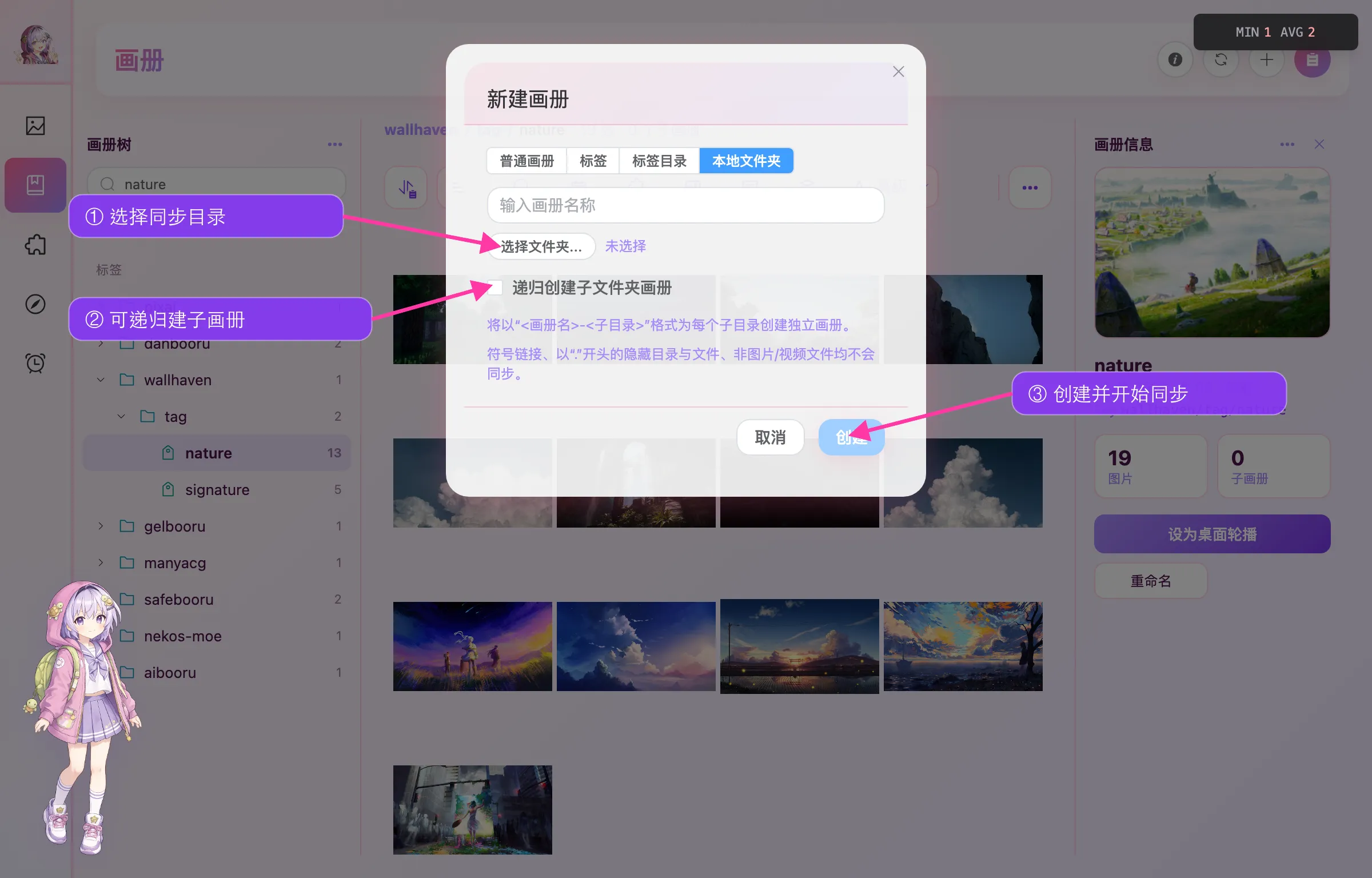Click the plus add icon in the header

pos(1267,59)
